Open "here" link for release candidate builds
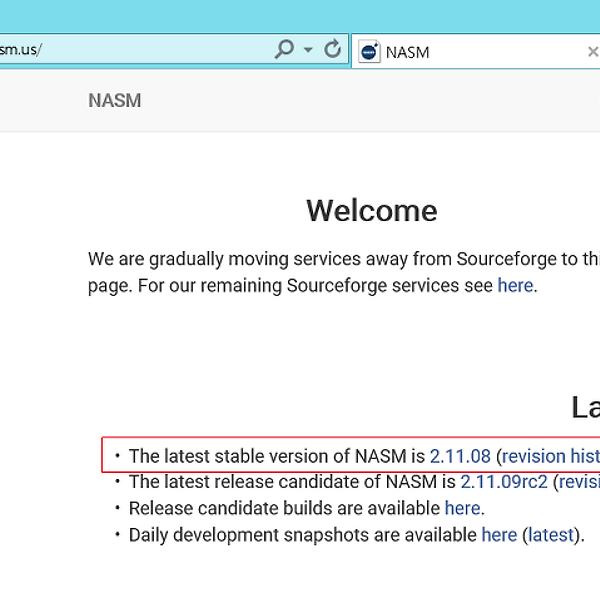This screenshot has width=600, height=600. tap(462, 508)
